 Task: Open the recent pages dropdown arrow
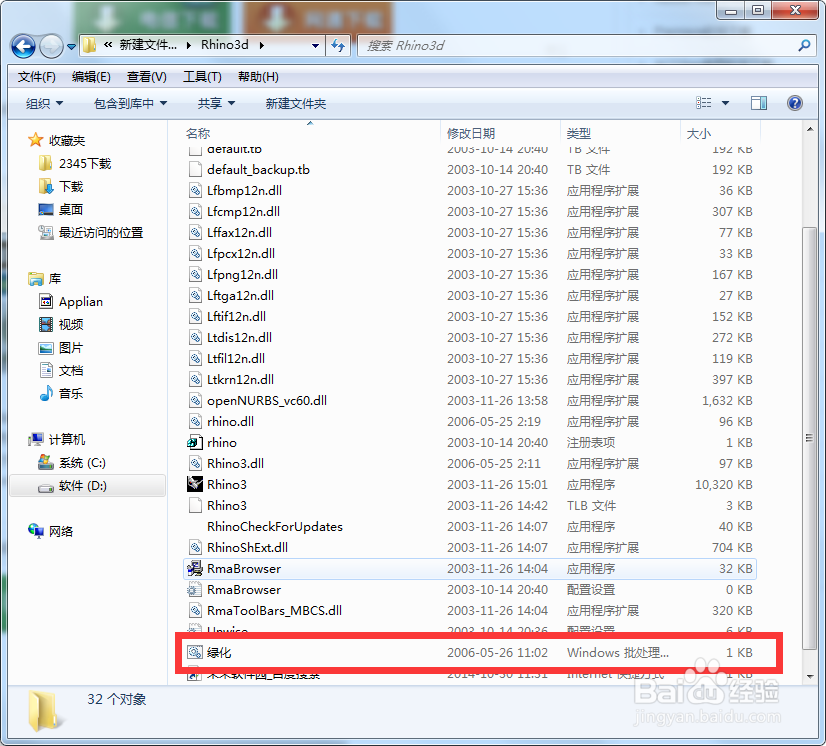[71, 47]
